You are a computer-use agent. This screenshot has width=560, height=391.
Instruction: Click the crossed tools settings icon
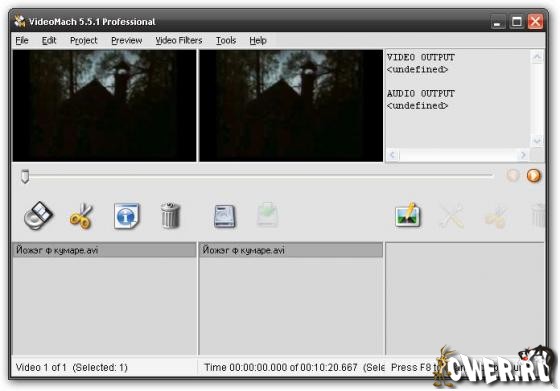[x=451, y=216]
